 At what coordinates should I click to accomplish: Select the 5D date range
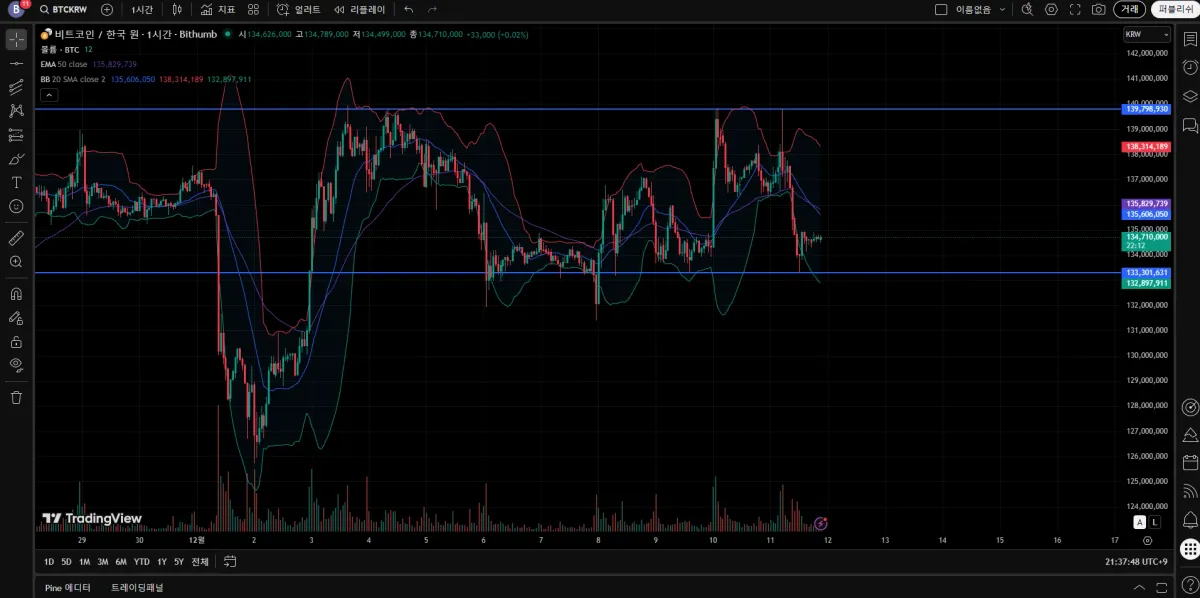(66, 561)
